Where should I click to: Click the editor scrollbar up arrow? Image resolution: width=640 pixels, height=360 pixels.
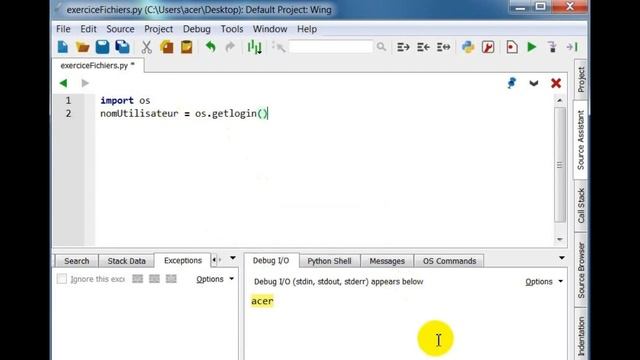(x=560, y=100)
